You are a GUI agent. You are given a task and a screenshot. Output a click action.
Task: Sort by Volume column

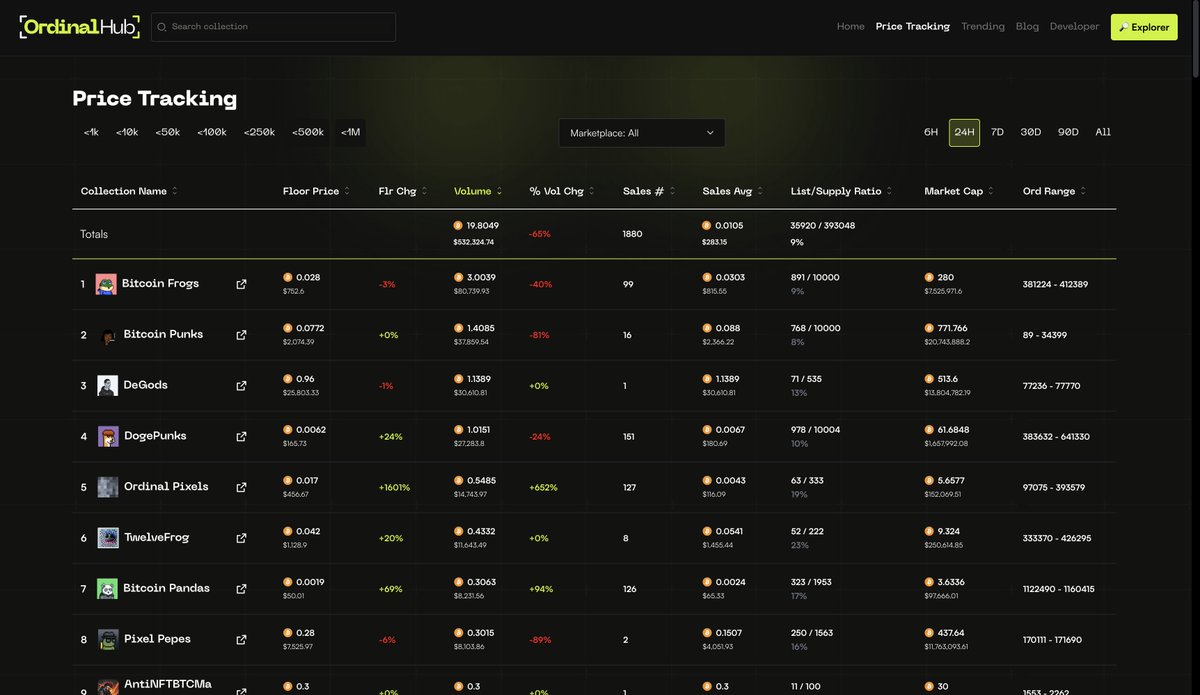(478, 191)
